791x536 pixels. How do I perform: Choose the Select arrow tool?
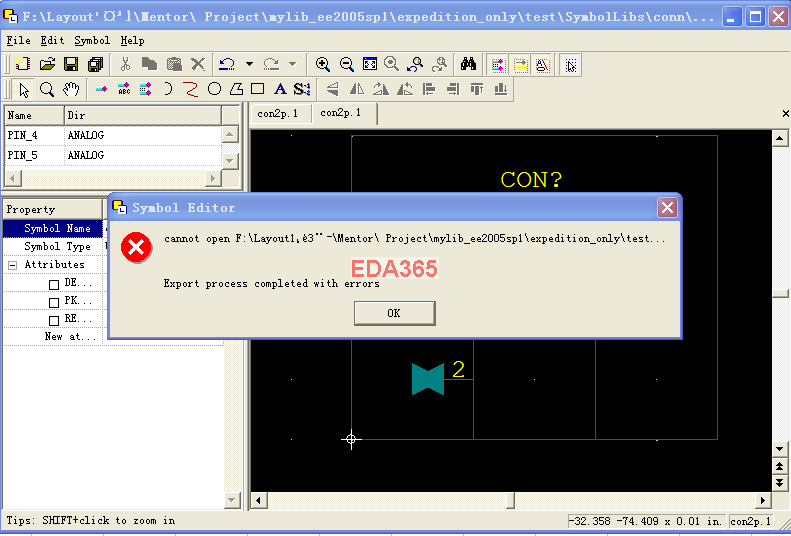click(24, 90)
